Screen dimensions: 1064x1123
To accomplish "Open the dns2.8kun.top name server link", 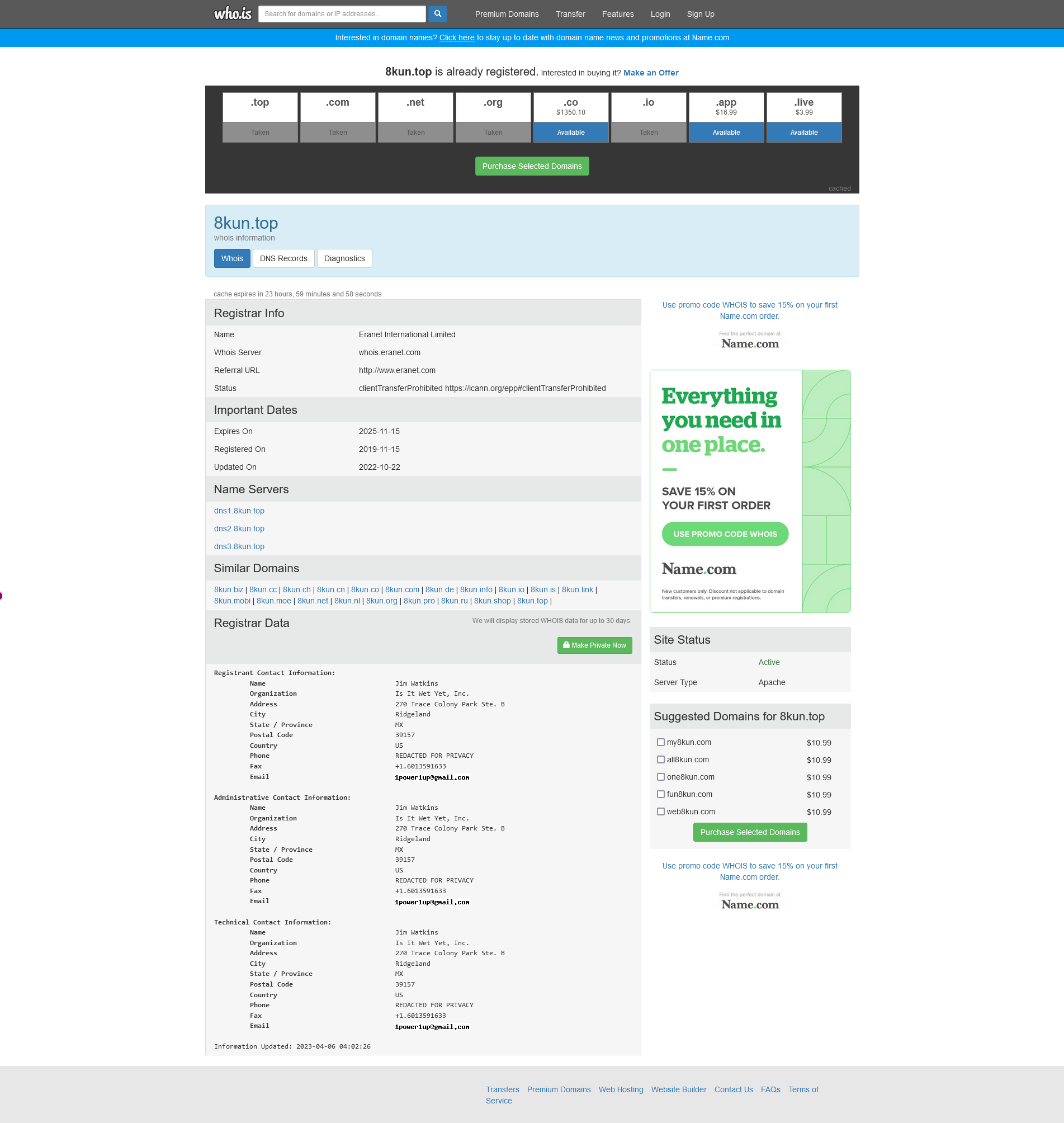I will point(239,529).
